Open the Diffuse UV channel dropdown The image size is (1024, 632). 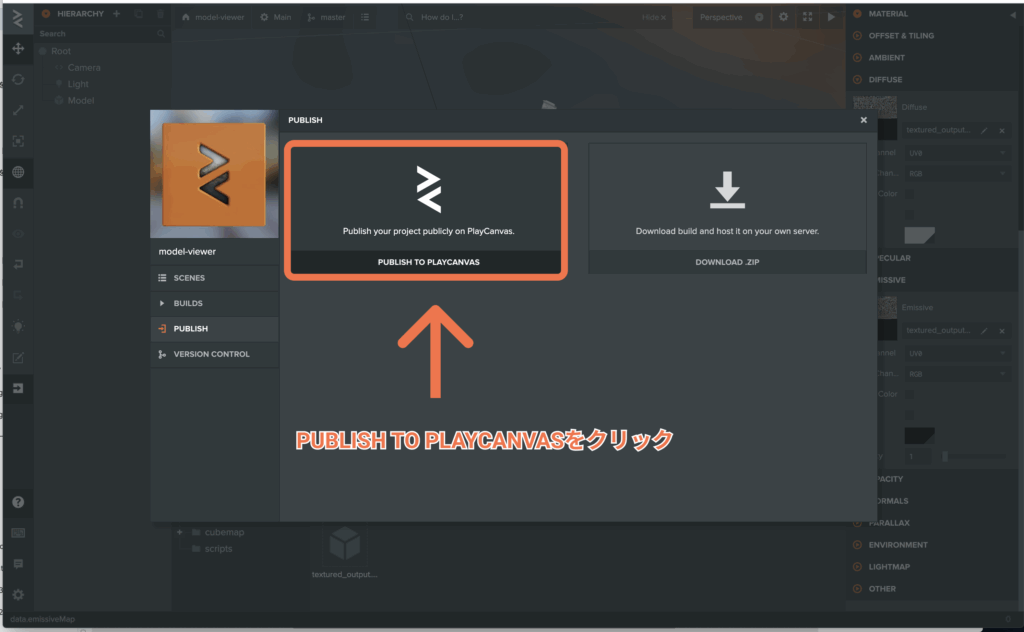pyautogui.click(x=957, y=153)
